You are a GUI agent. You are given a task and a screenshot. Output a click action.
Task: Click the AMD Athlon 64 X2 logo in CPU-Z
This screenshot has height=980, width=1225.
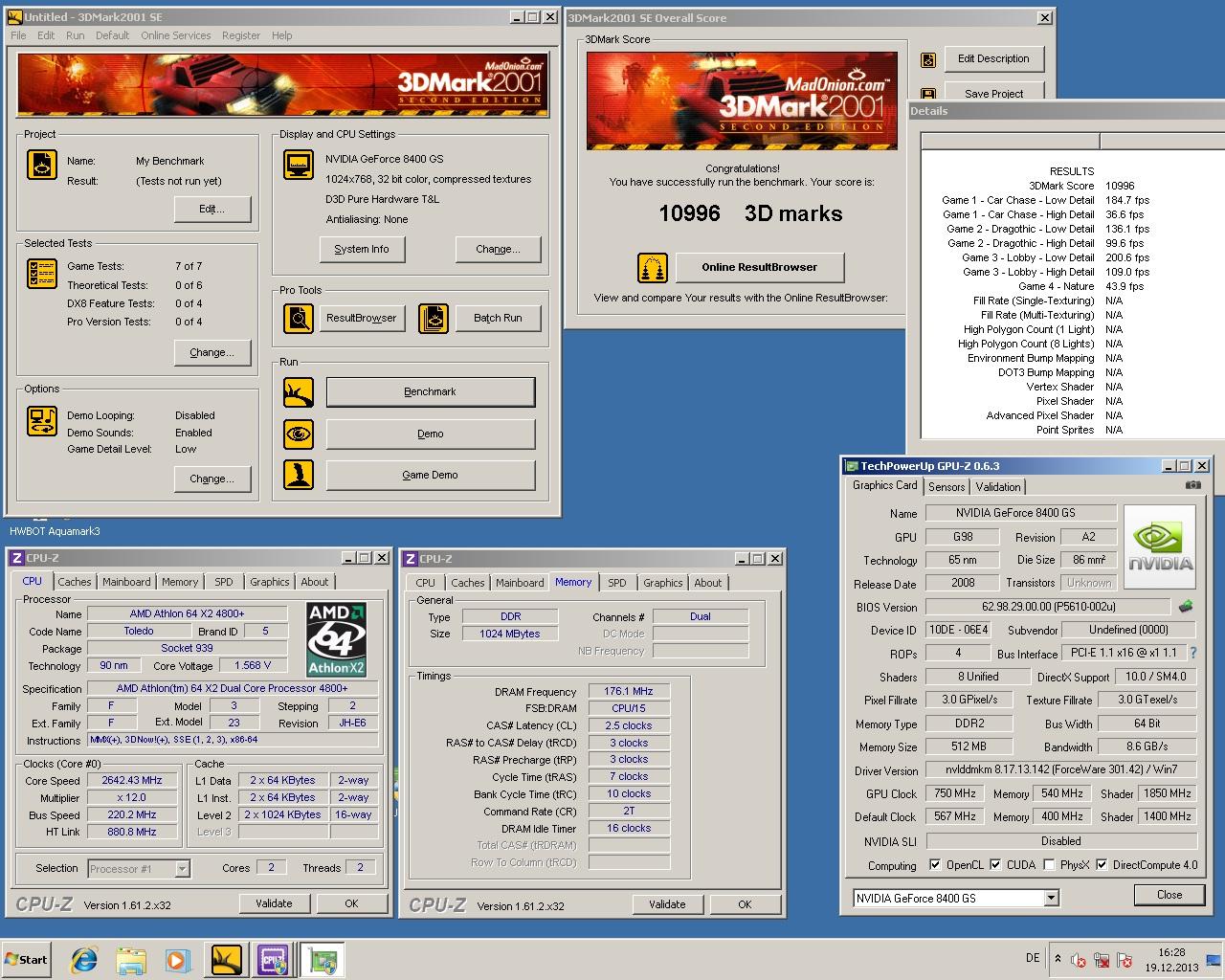click(336, 639)
